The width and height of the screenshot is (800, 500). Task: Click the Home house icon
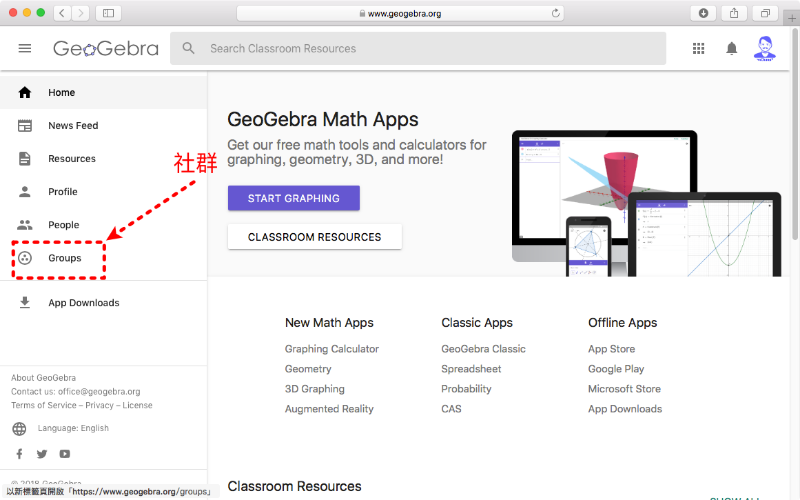24,92
